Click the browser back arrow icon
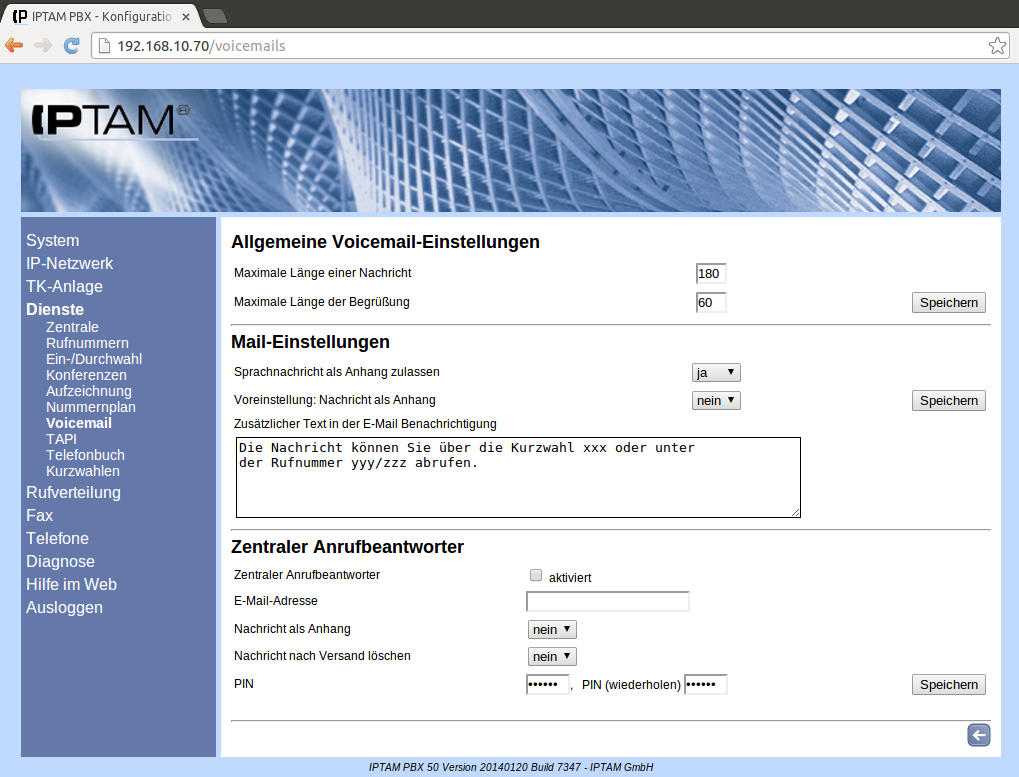 [x=14, y=45]
